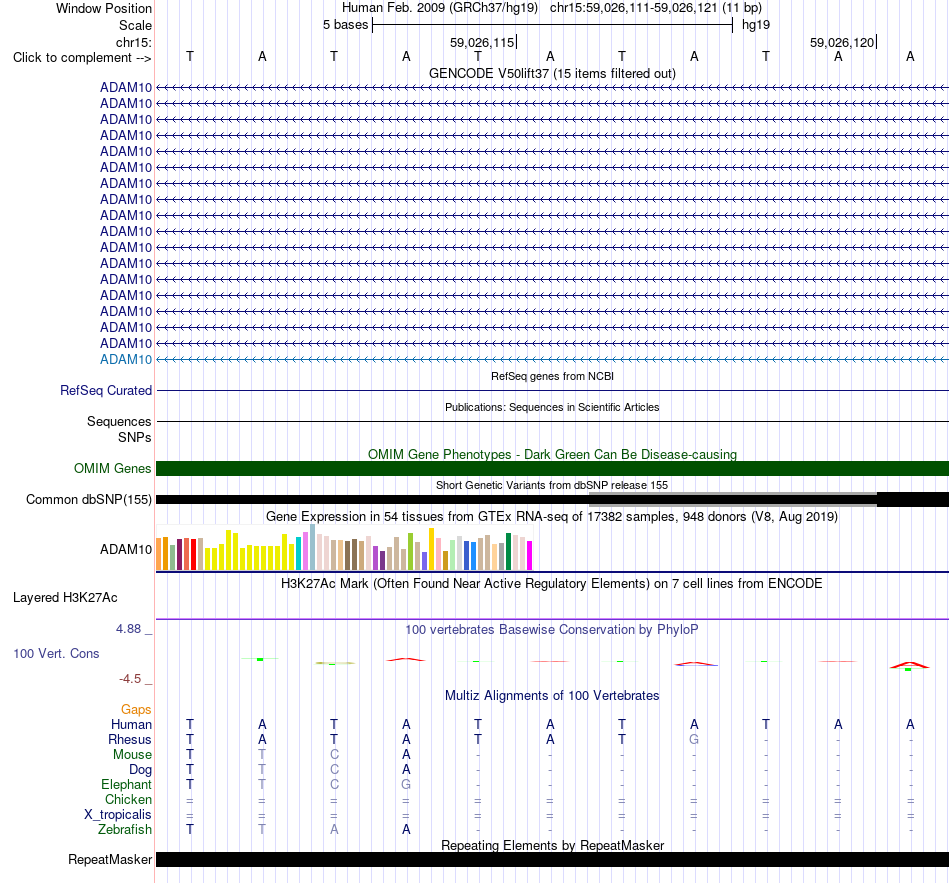Click the G base in the Rhesus row
Image resolution: width=950 pixels, height=883 pixels.
pyautogui.click(x=694, y=739)
